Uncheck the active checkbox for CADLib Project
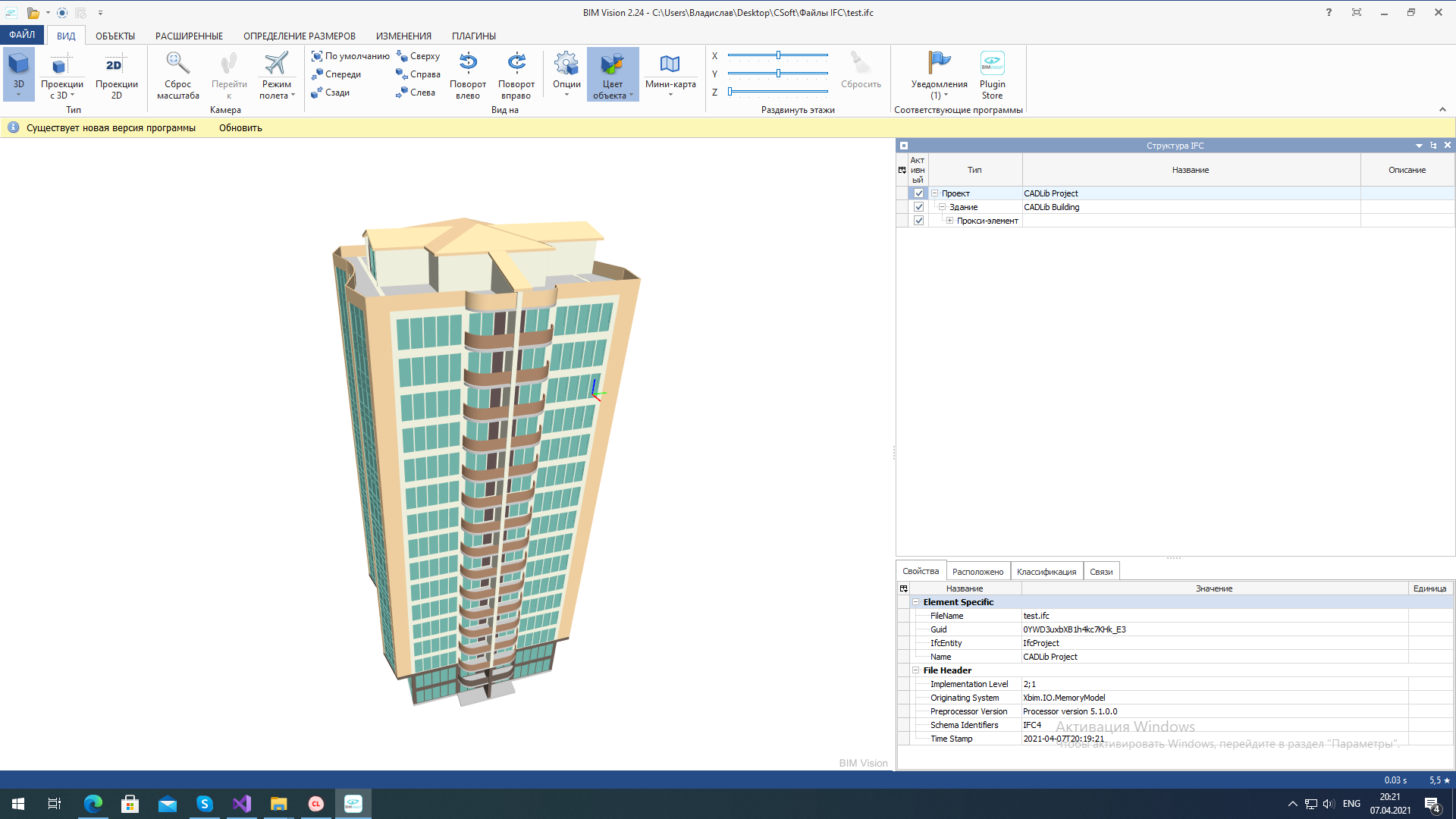 (x=919, y=193)
